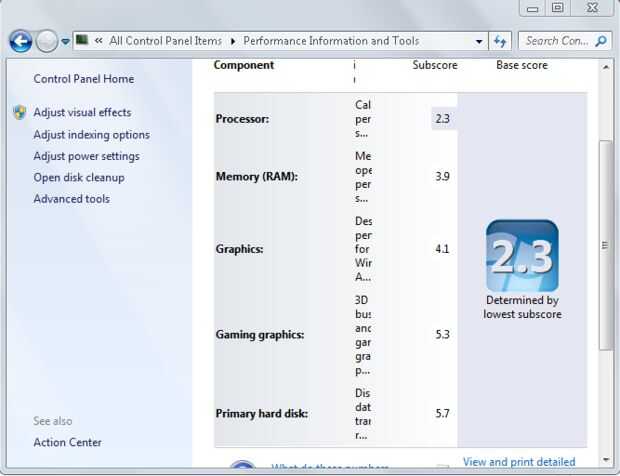
Task: Click the Subscore column header
Action: pos(435,65)
